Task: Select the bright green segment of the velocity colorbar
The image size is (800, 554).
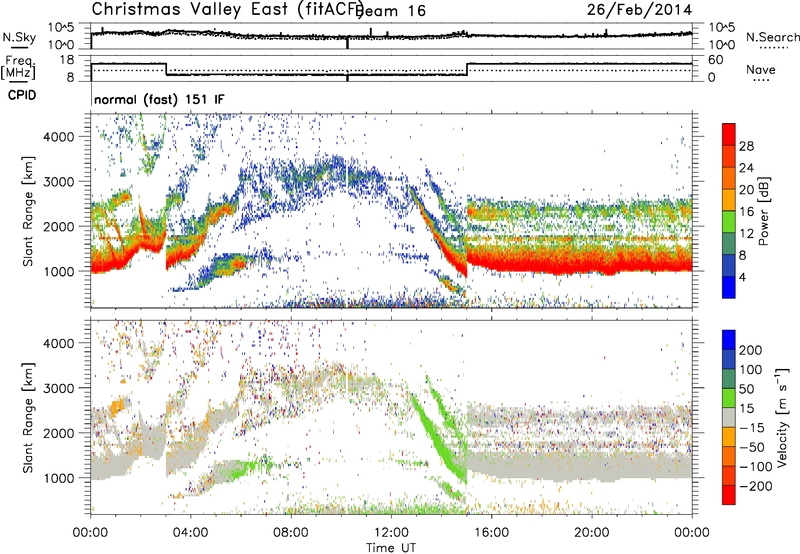Action: pos(729,399)
